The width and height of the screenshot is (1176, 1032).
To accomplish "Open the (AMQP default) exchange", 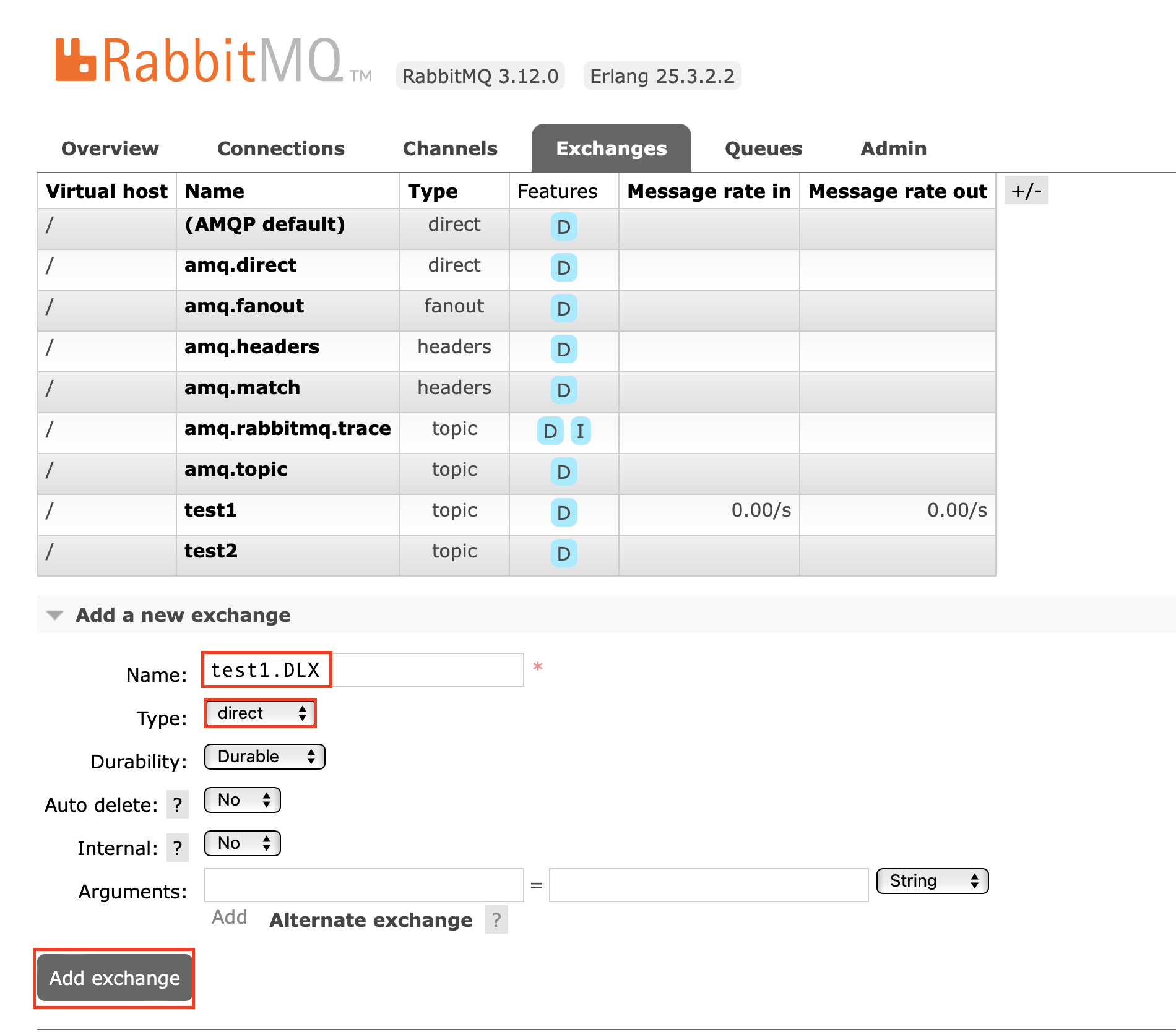I will pos(265,224).
